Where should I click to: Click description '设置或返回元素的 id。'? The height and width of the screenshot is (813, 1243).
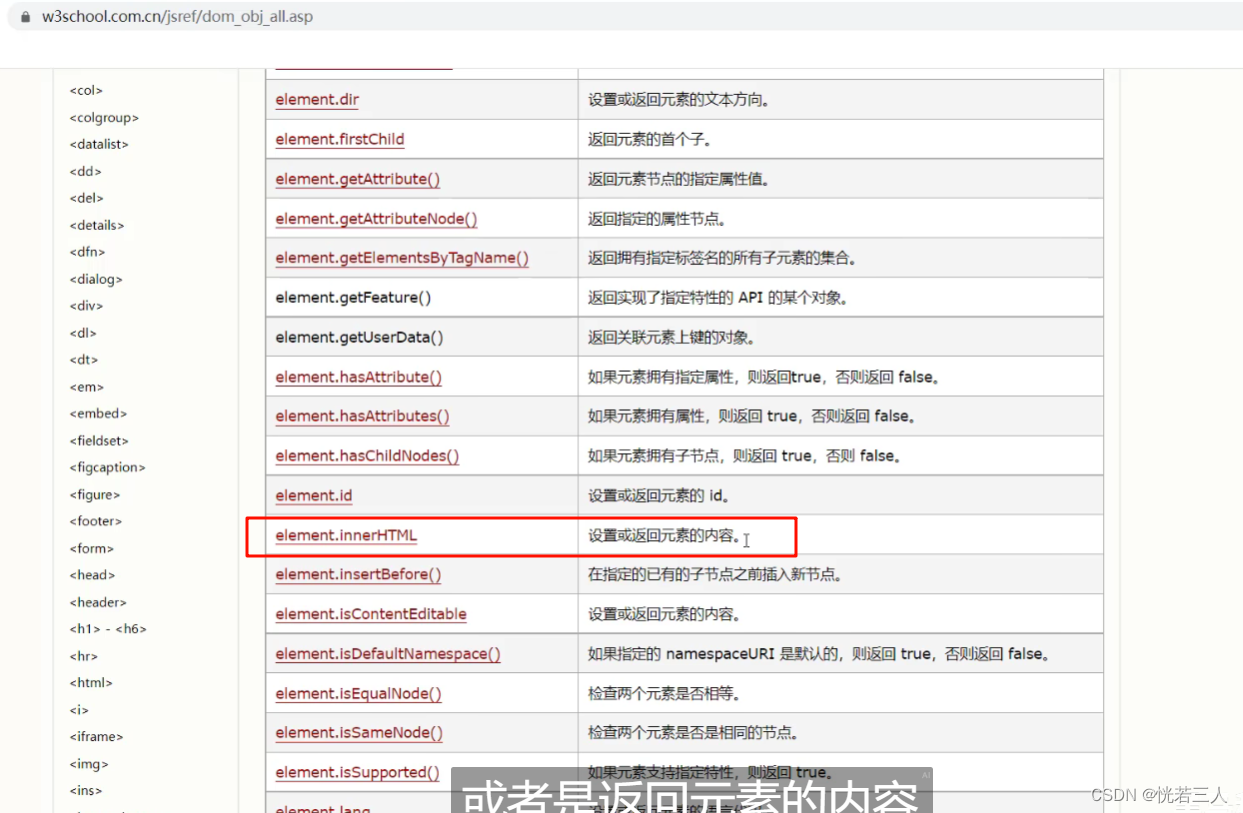[659, 495]
